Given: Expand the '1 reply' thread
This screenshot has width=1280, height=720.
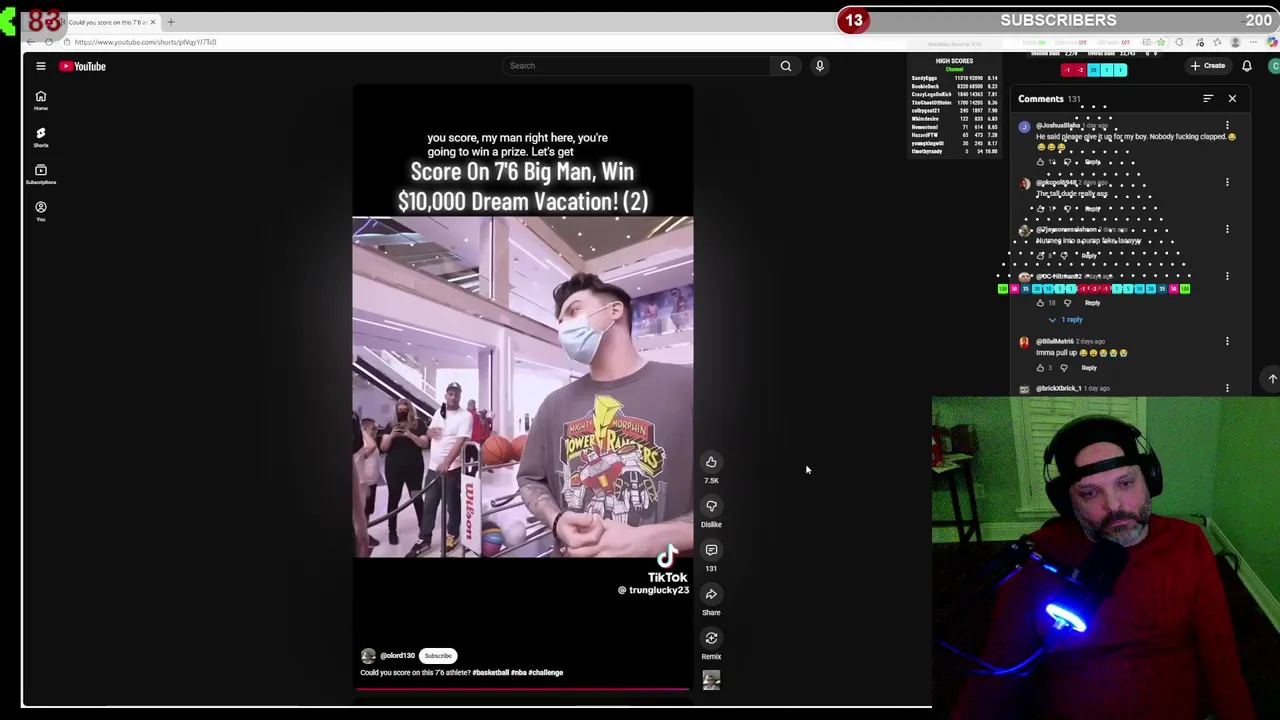Looking at the screenshot, I should click(x=1066, y=320).
